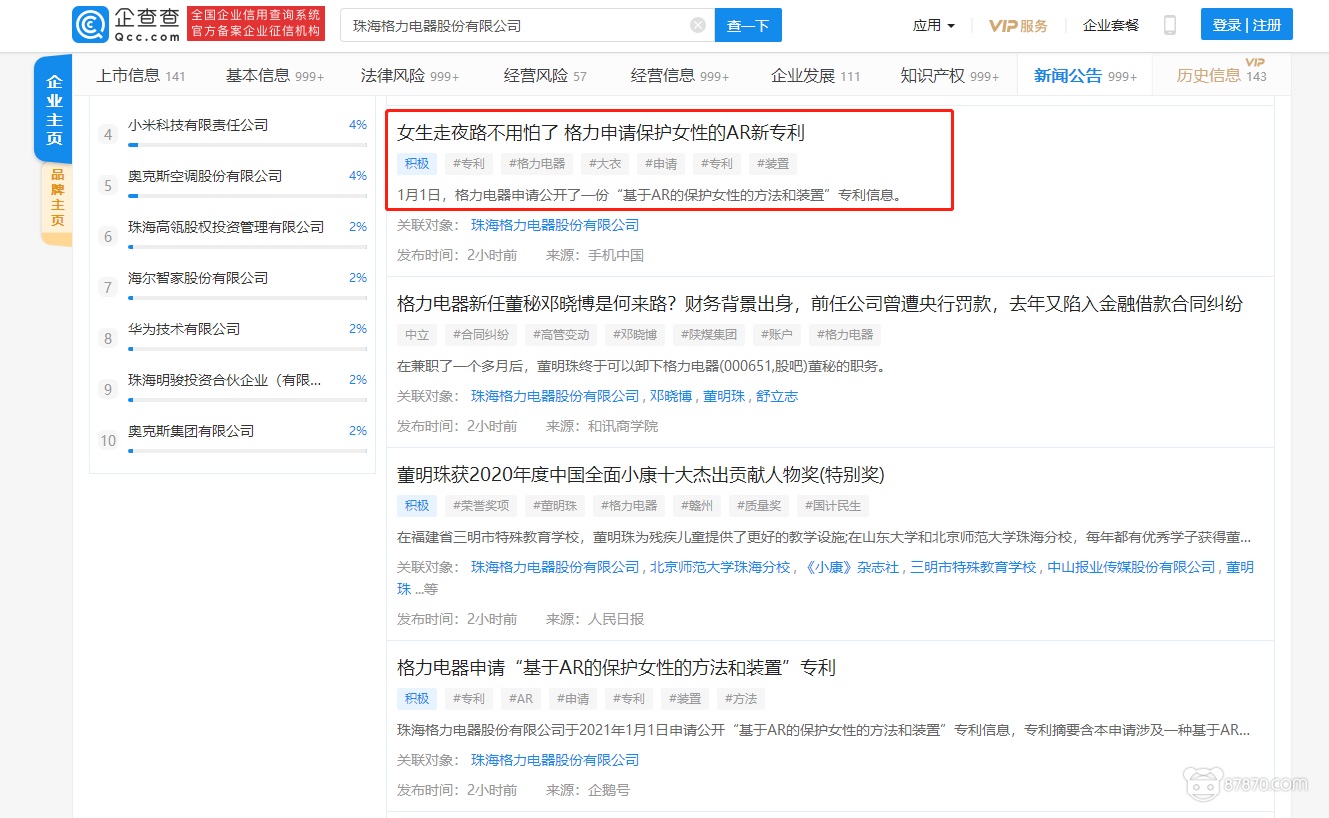
Task: Switch to 历史信息 VIP tab
Action: click(x=1221, y=75)
